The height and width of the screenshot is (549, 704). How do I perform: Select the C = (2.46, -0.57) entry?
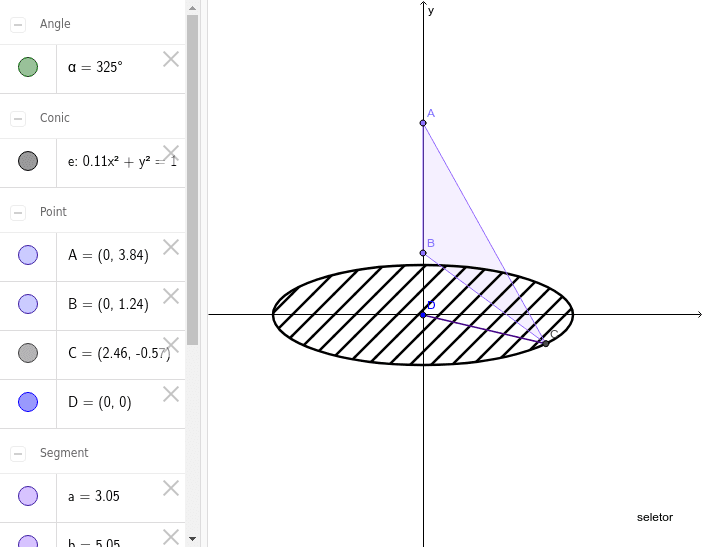click(119, 353)
